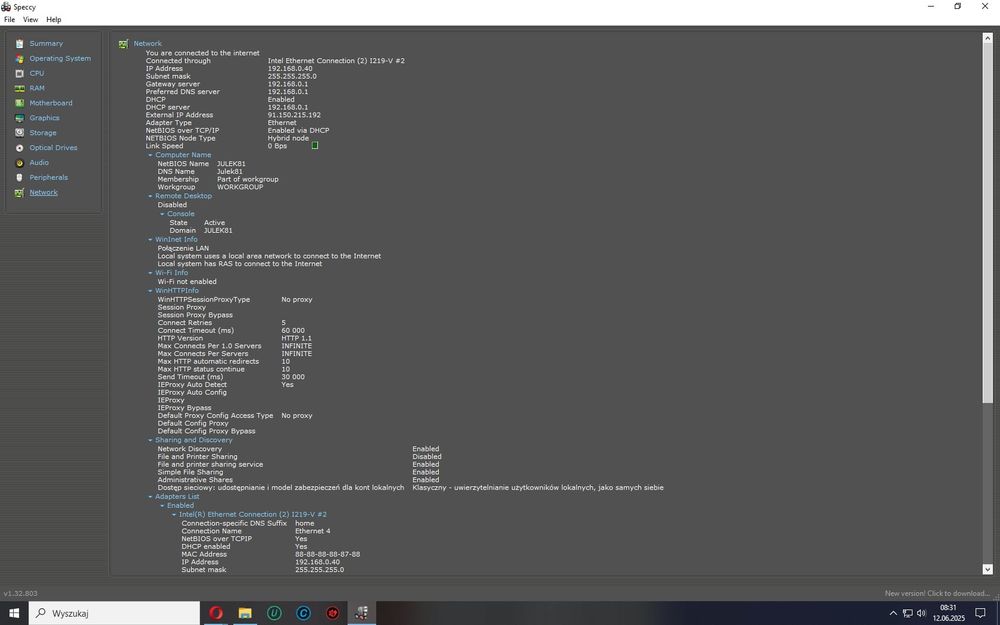
Task: Click the scrollbar up arrow
Action: (x=987, y=38)
